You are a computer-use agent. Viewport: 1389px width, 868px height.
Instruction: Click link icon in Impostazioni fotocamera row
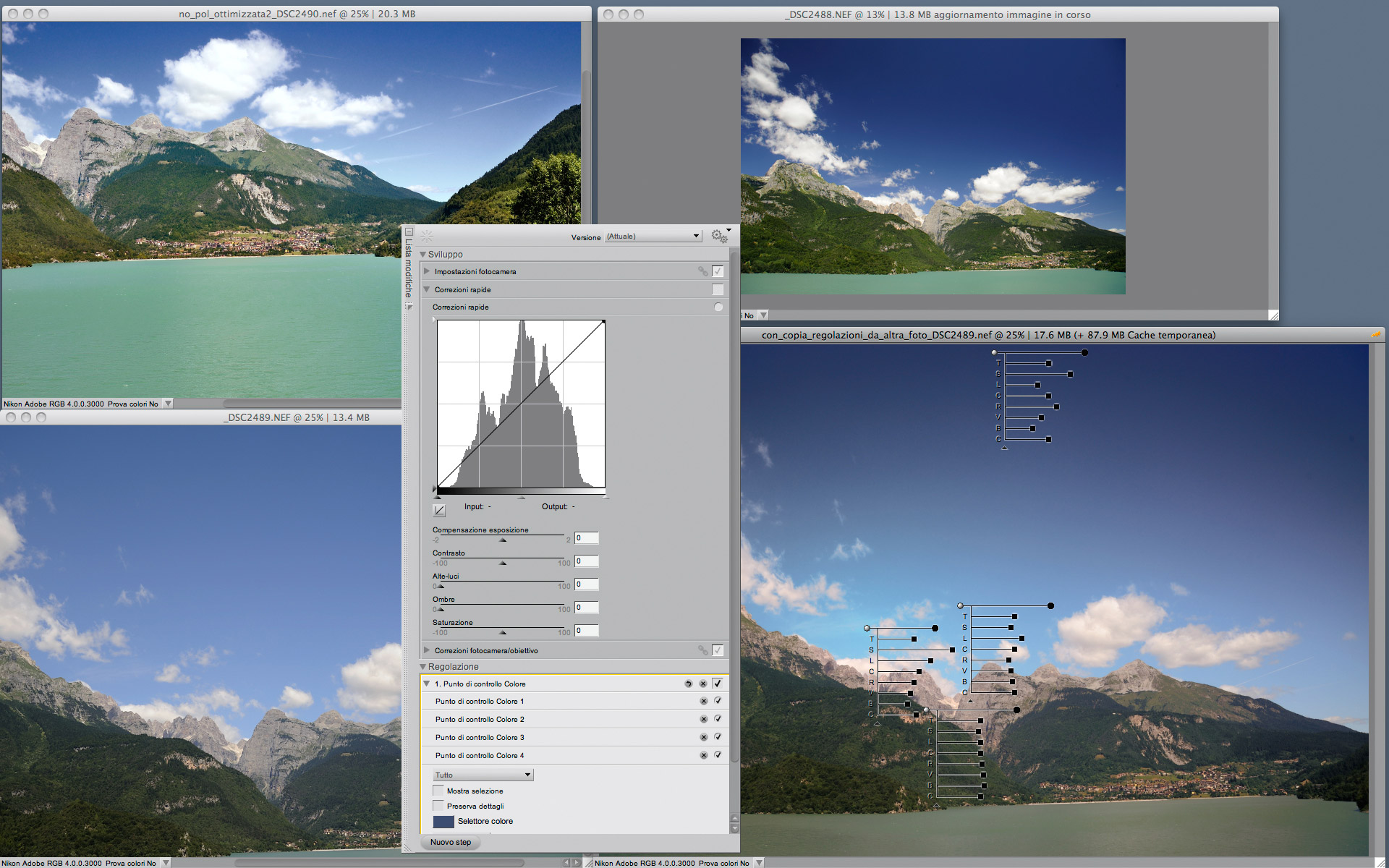coord(702,271)
